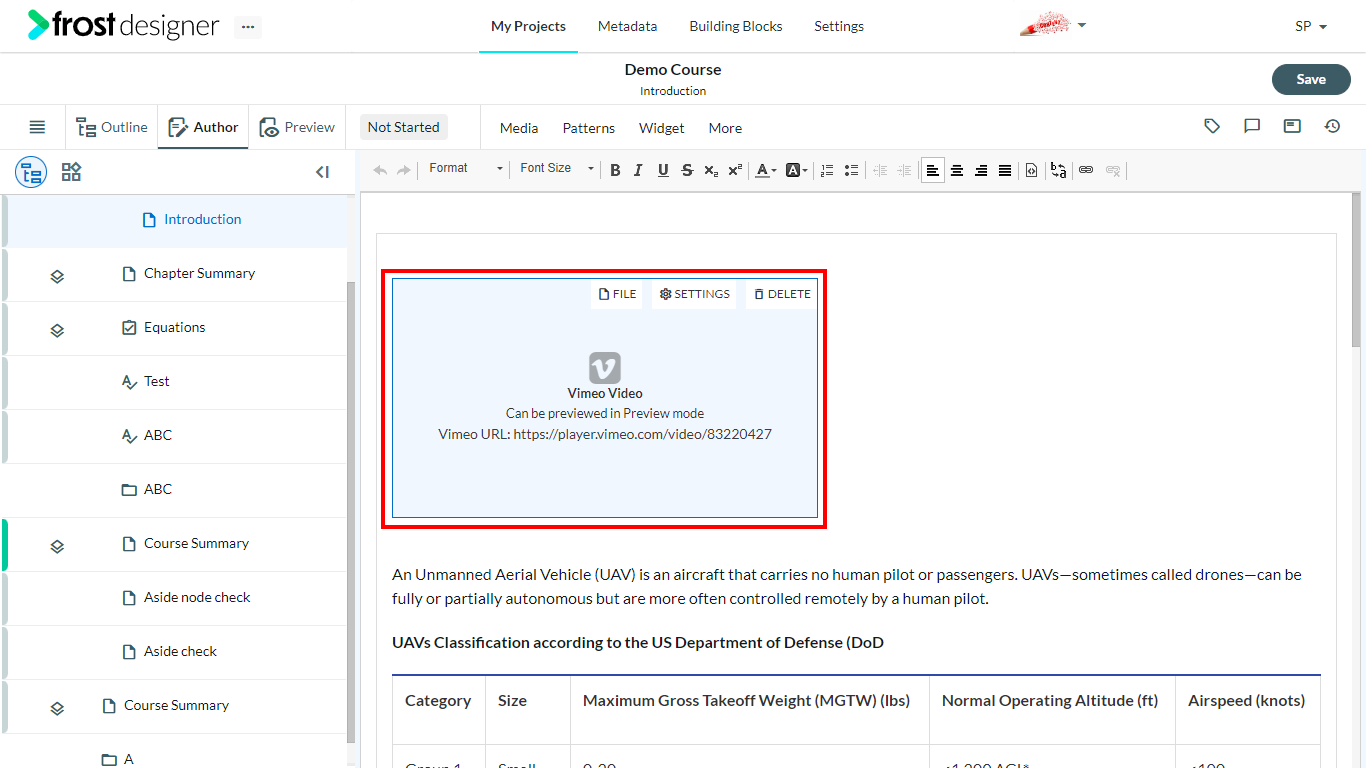Image resolution: width=1366 pixels, height=768 pixels.
Task: Click the Redo arrow
Action: (403, 170)
